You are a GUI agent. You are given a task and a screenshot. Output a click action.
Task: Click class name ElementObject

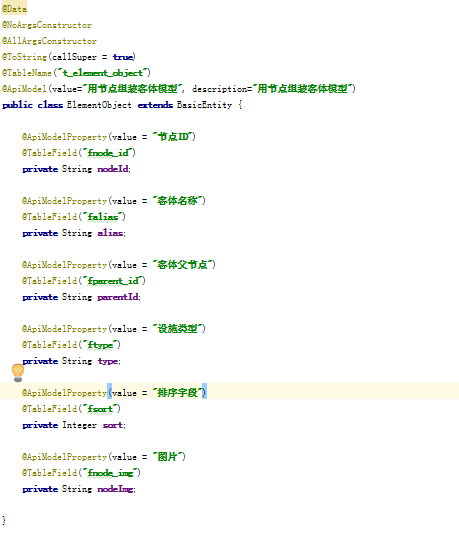(99, 105)
